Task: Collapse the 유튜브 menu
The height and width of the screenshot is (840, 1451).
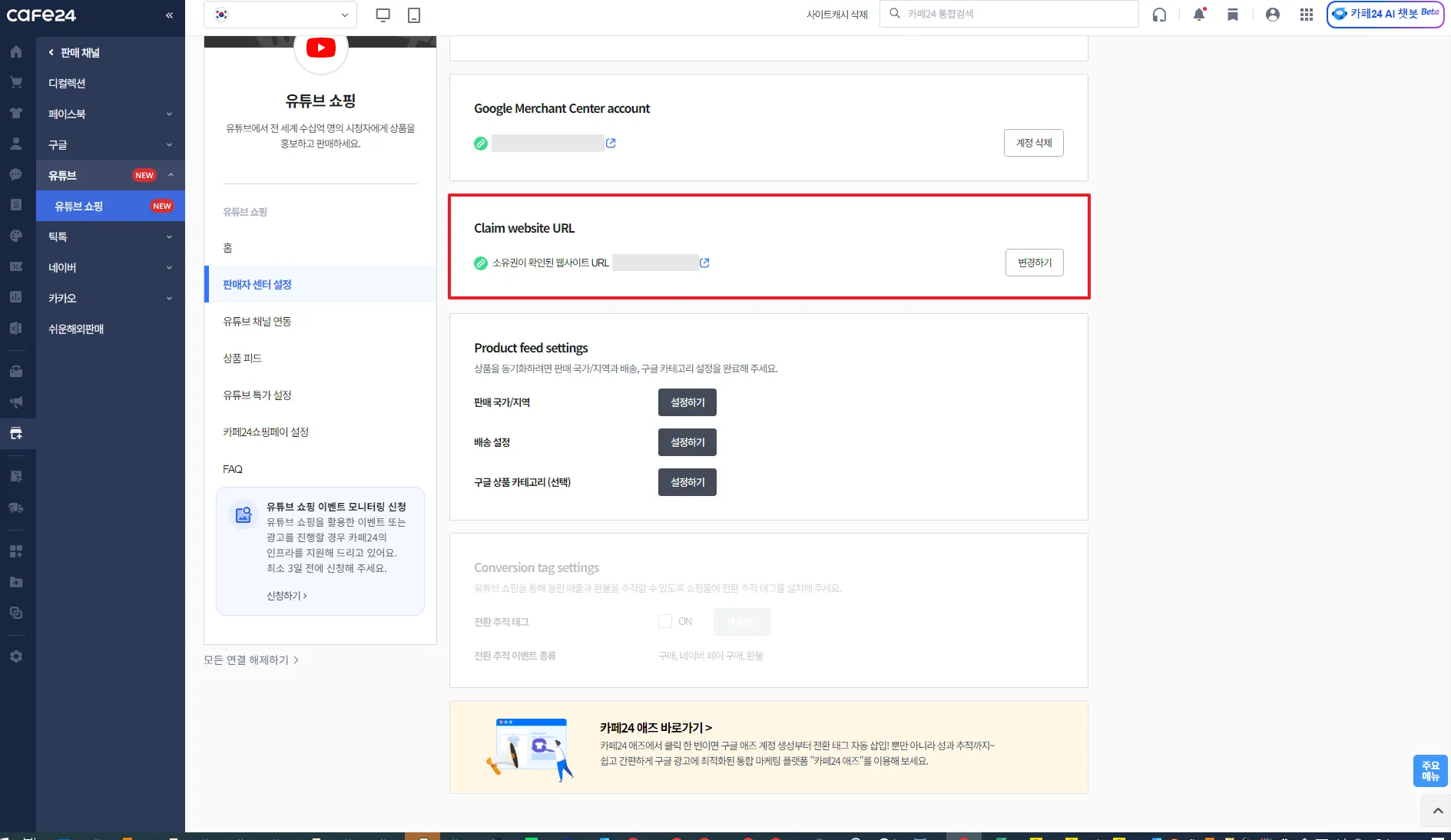Action: 111,175
